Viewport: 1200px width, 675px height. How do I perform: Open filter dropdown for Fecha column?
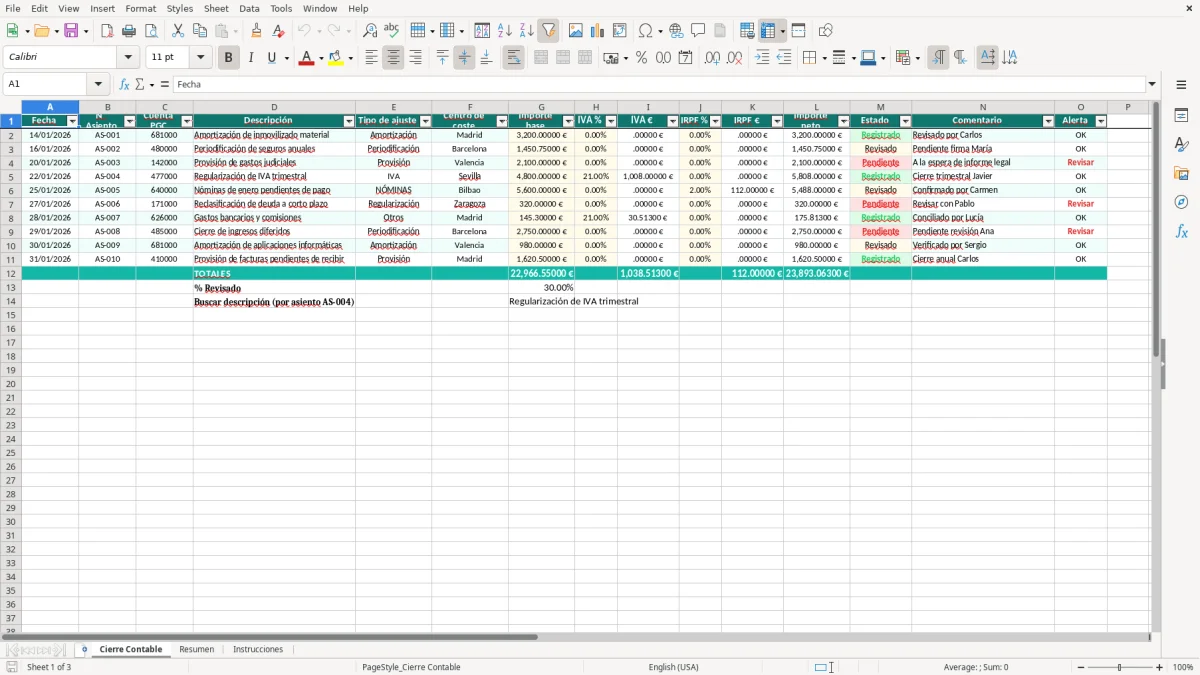[x=72, y=121]
